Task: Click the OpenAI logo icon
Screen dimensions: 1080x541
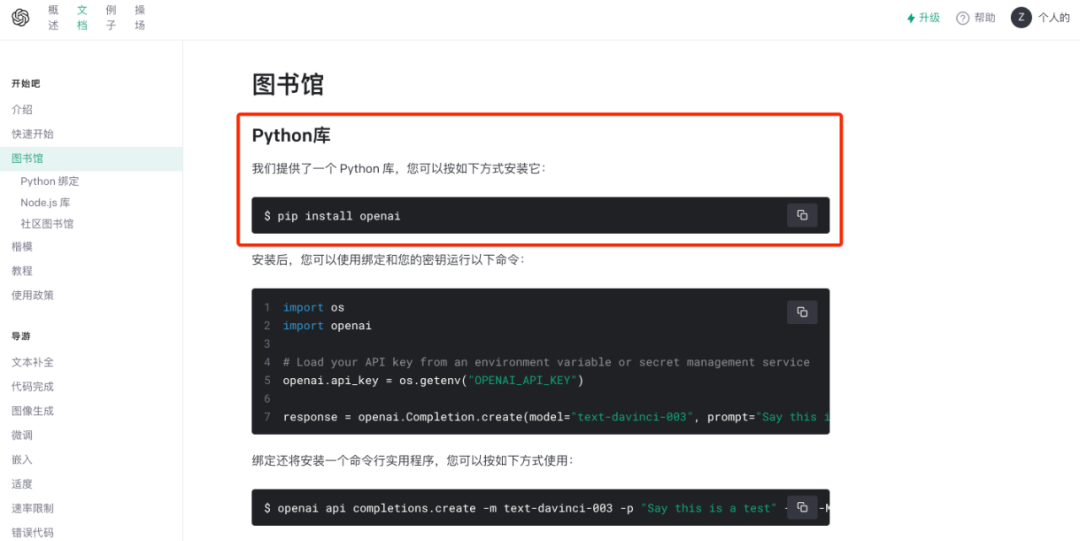Action: coord(21,18)
